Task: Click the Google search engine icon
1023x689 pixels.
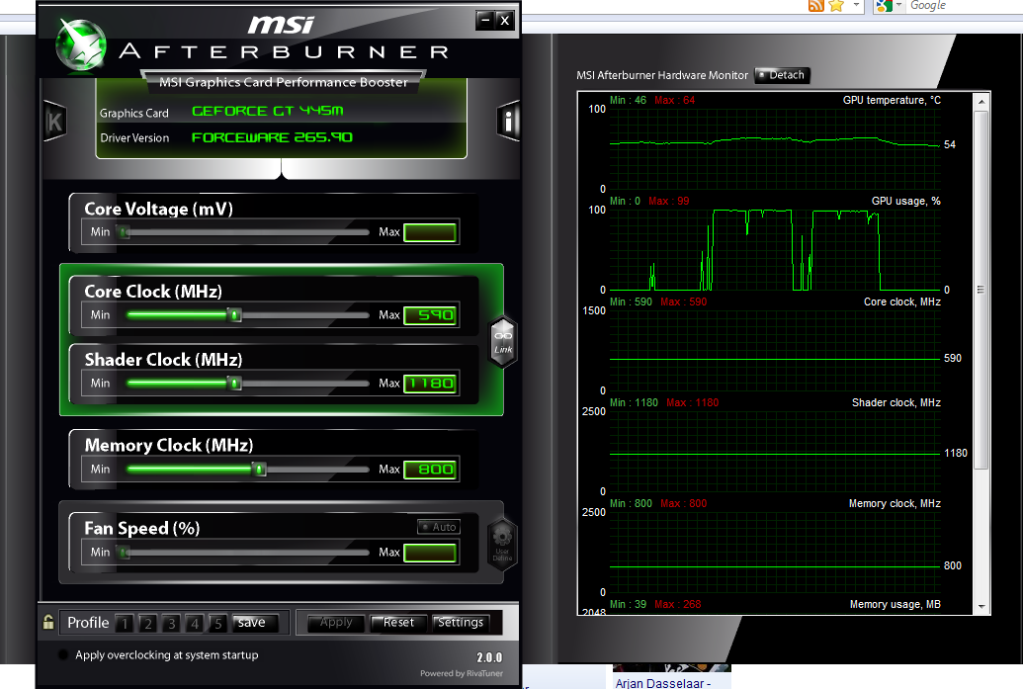Action: pos(884,6)
